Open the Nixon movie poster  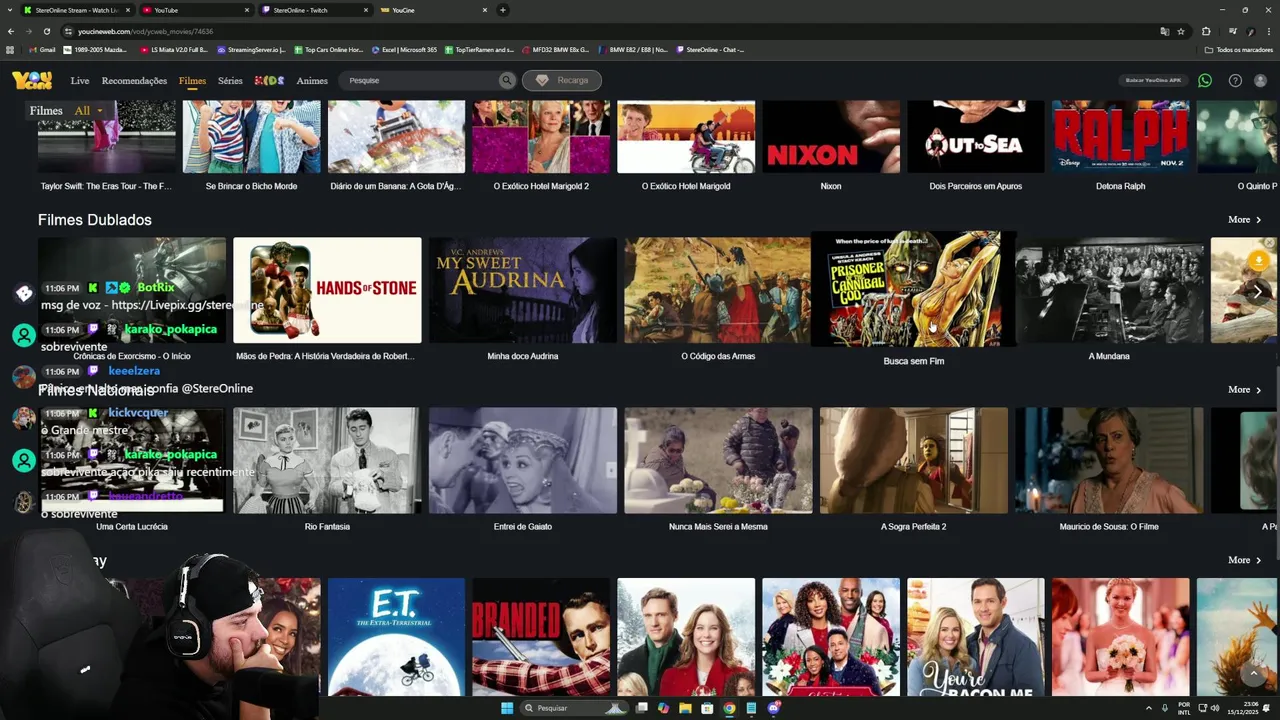click(831, 137)
